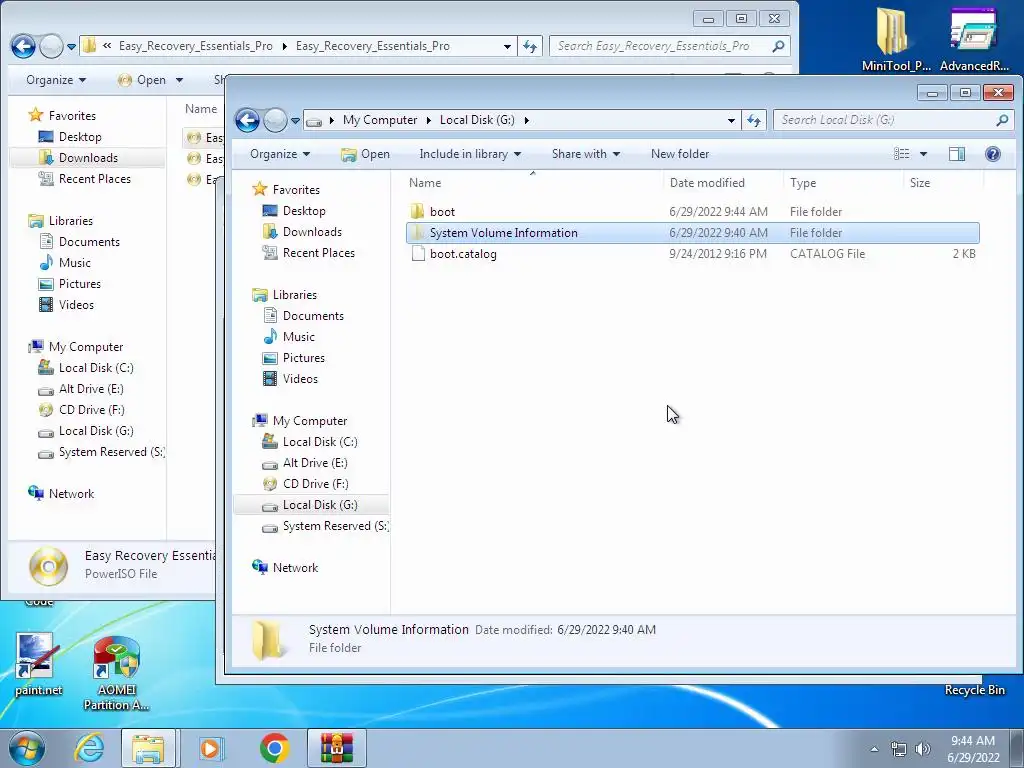
Task: Click Open in Local Disk (G:) toolbar
Action: tap(366, 154)
